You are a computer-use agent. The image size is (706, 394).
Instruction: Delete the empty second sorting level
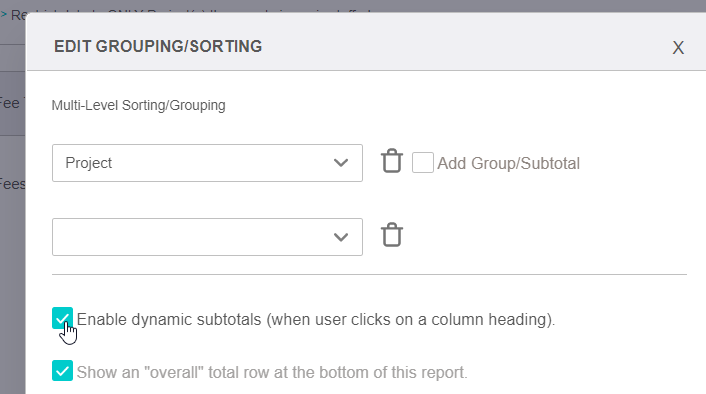392,235
